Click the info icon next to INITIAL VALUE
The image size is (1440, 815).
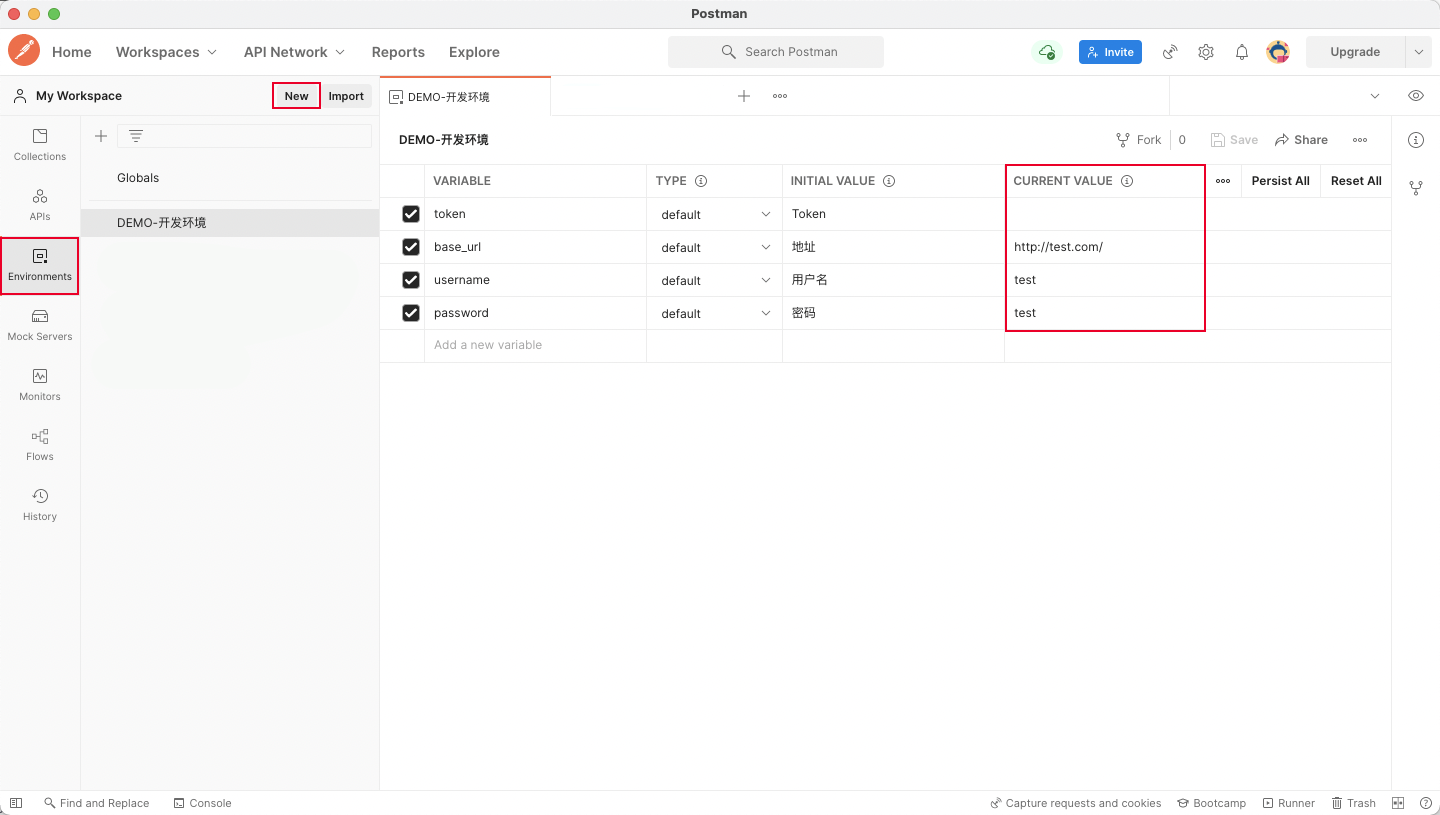(x=889, y=181)
